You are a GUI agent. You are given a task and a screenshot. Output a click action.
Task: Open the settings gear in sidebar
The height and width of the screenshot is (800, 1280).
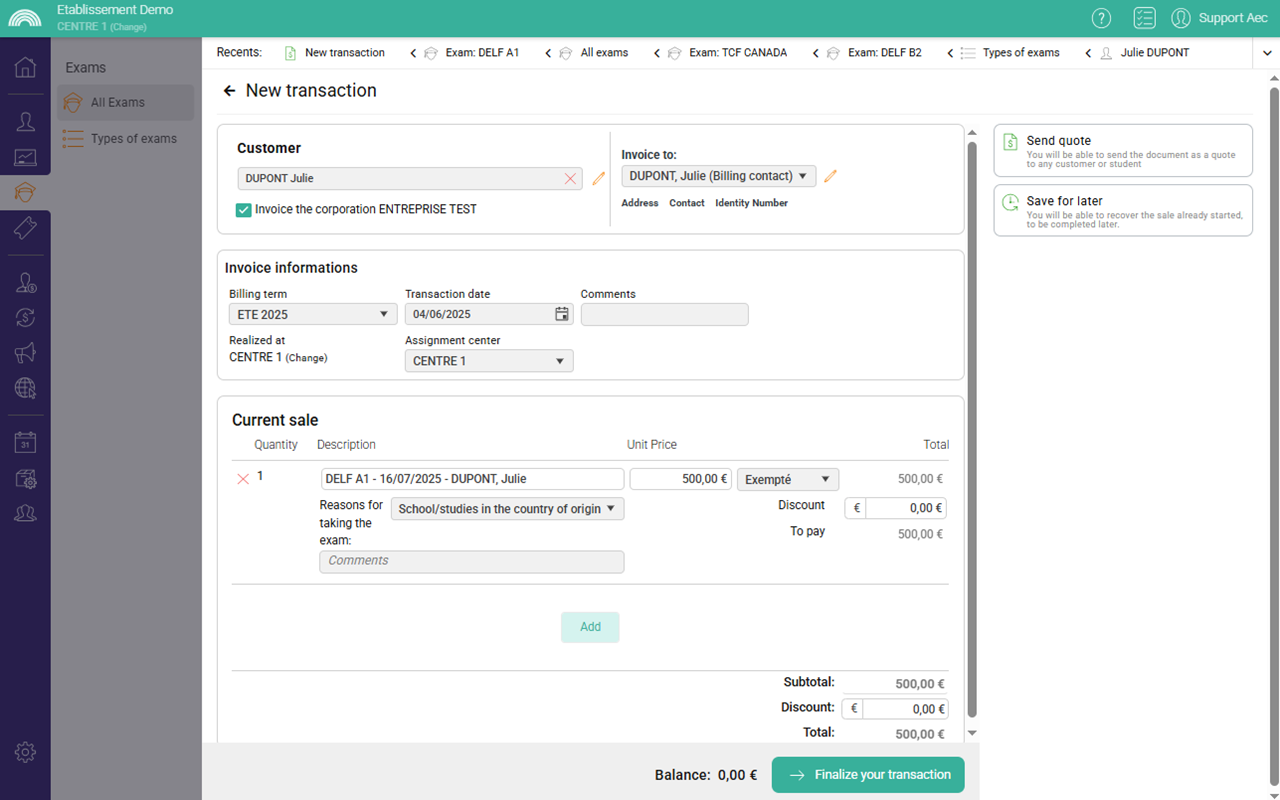click(x=25, y=753)
